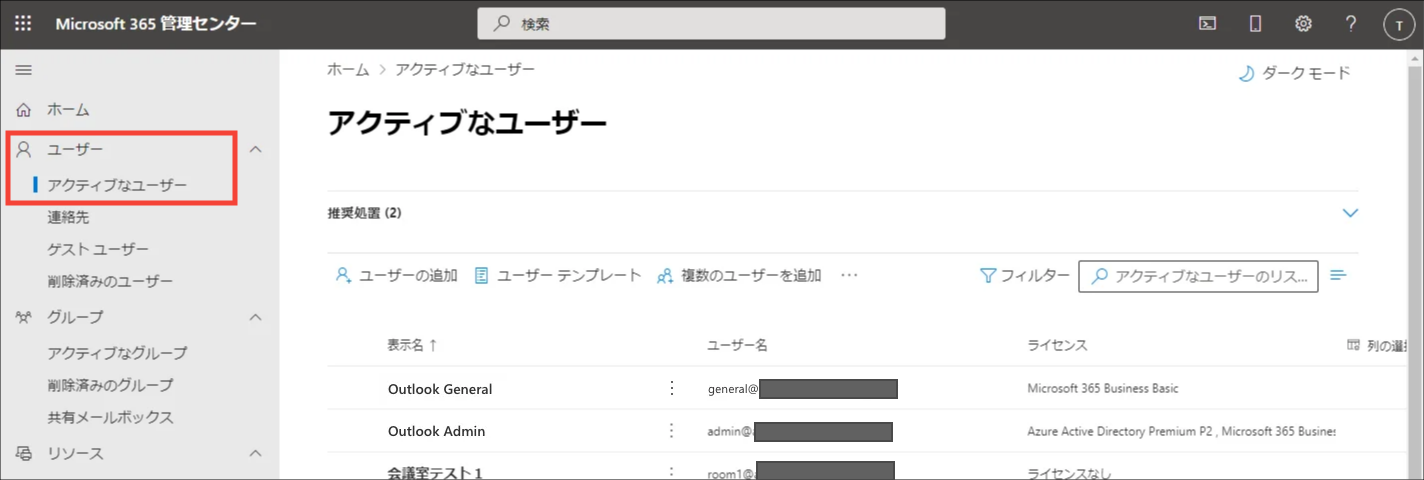Viewport: 1424px width, 480px height.
Task: Click the general@ username cell
Action: [802, 389]
